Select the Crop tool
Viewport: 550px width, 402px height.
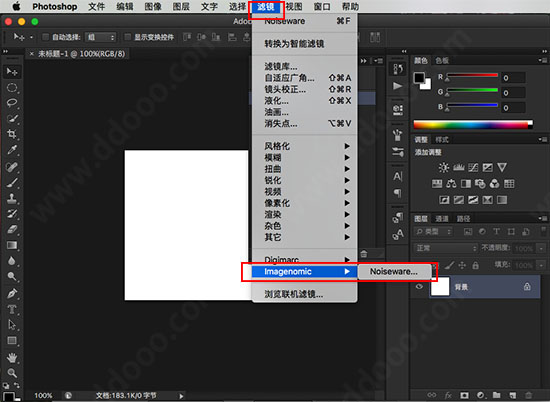tap(12, 134)
